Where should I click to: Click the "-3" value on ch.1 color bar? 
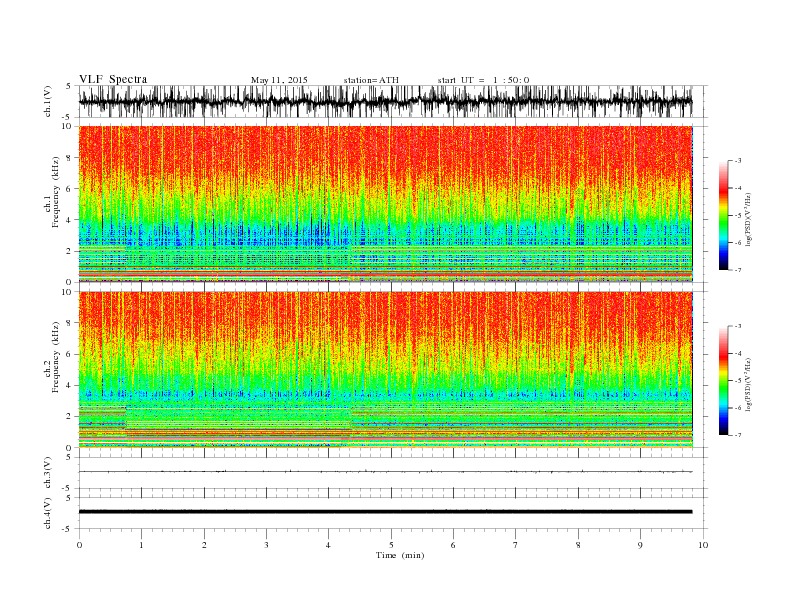[737, 161]
